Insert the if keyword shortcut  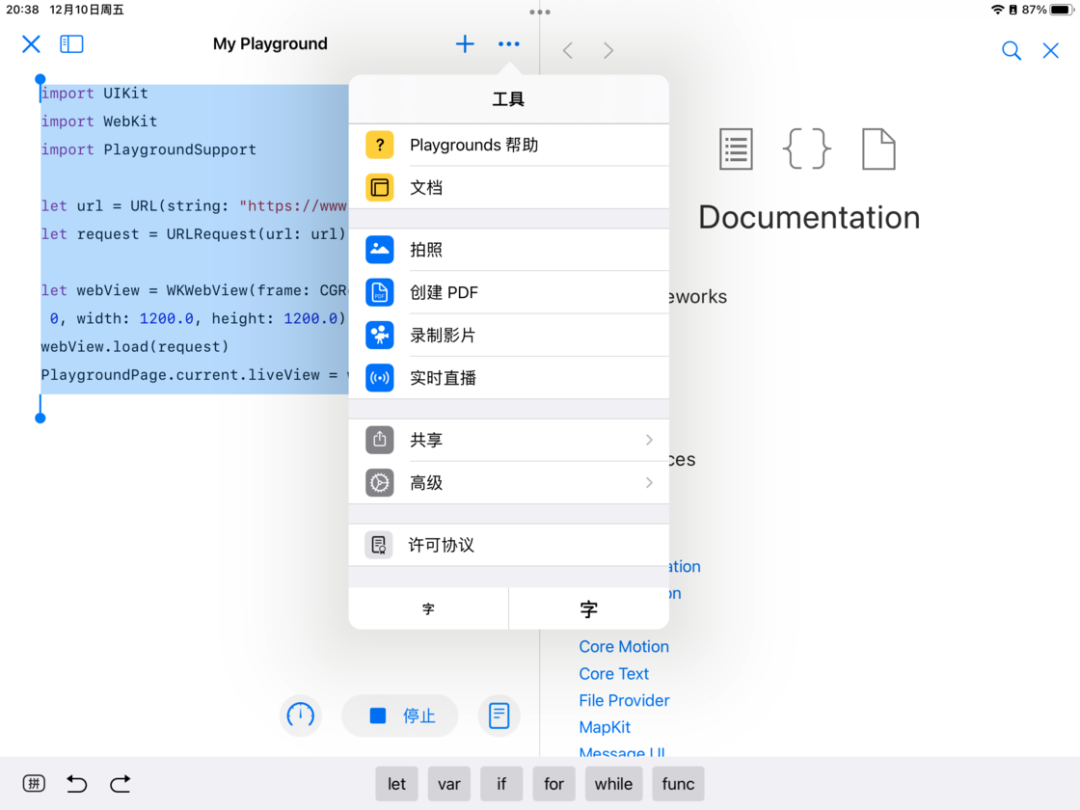(501, 784)
